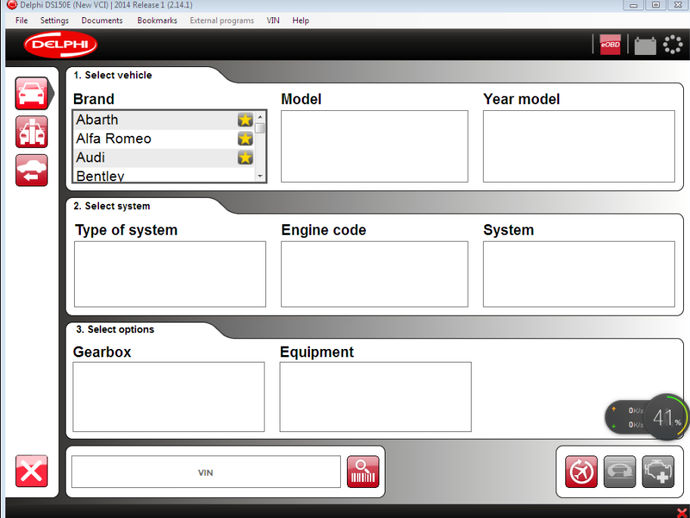Select Alfa Romeo in the Brand list
Image resolution: width=690 pixels, height=518 pixels.
[164, 139]
